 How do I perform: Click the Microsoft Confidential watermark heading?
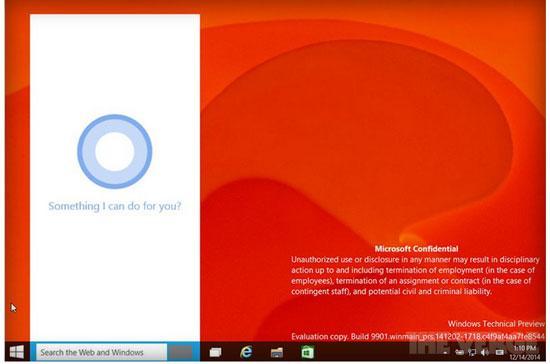[416, 249]
